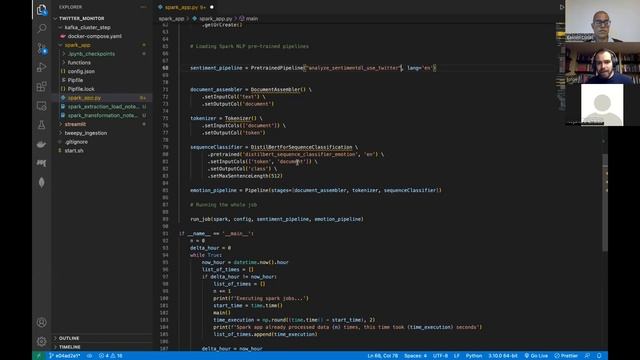Run the Python file with play icon
This screenshot has width=640, height=360.
coord(562,7)
